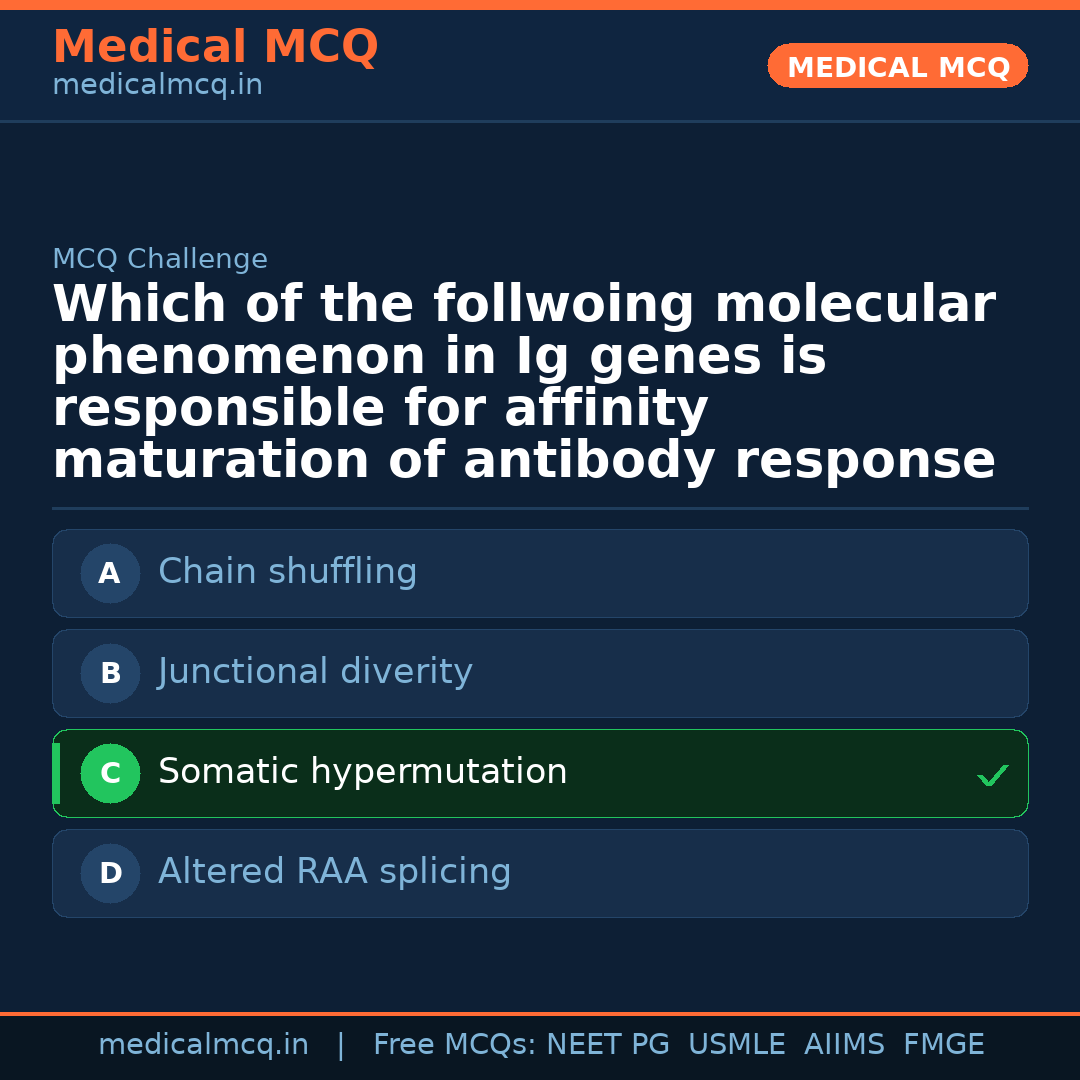Choose the Somatic hypermutation answer
The image size is (1080, 1080).
[363, 772]
